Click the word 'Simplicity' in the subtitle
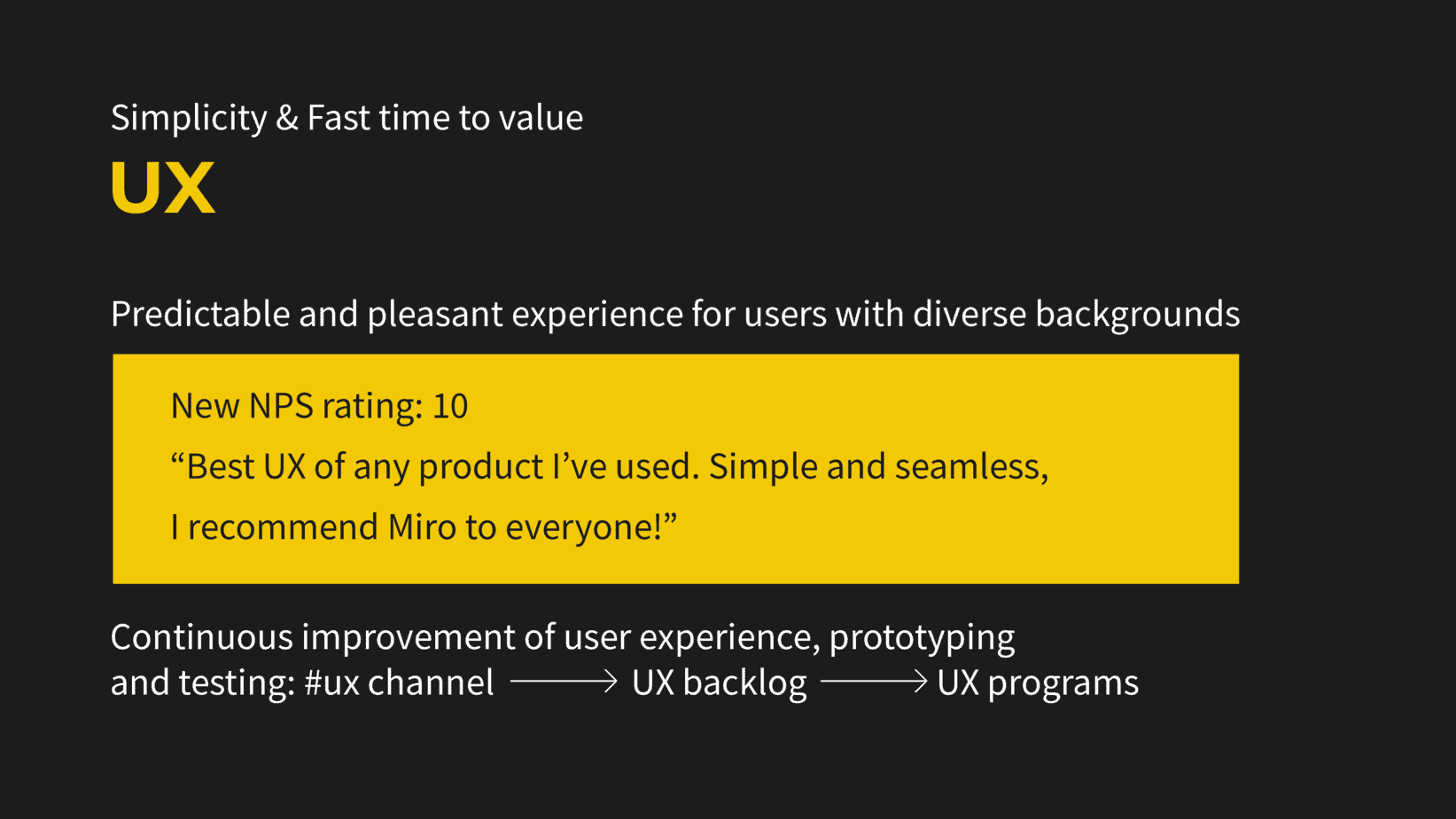This screenshot has width=1456, height=819. tap(189, 118)
